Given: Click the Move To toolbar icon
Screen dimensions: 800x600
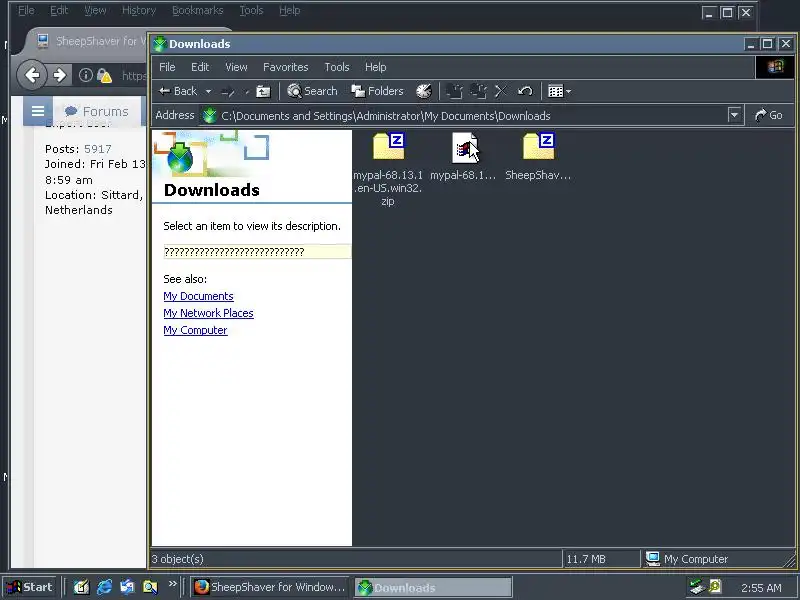Looking at the screenshot, I should point(454,92).
